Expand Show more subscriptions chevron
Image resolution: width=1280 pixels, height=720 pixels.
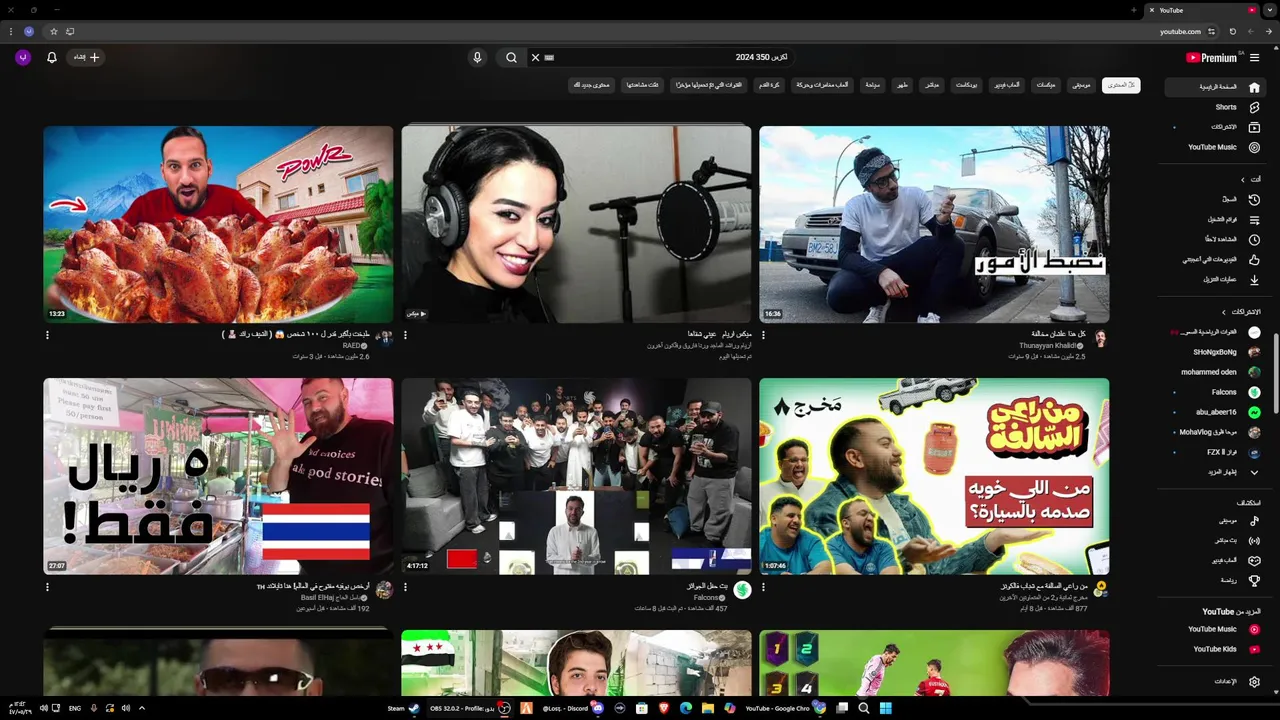click(x=1254, y=472)
